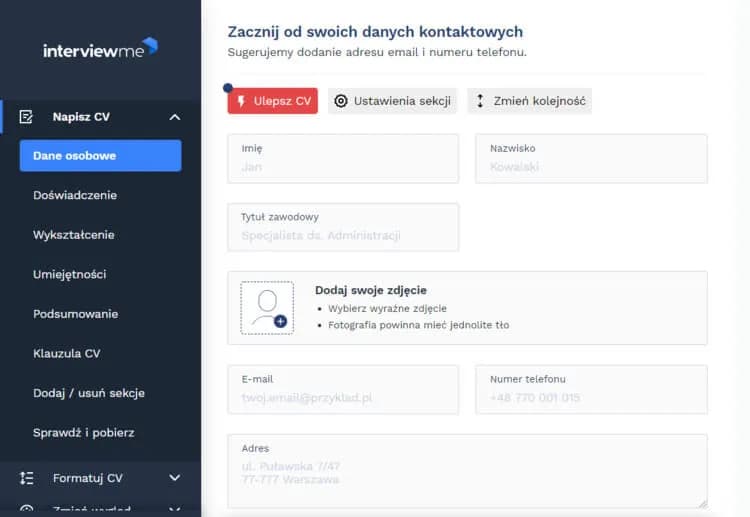750x517 pixels.
Task: Click the arrows icon in Zmień kolejność
Action: click(480, 101)
